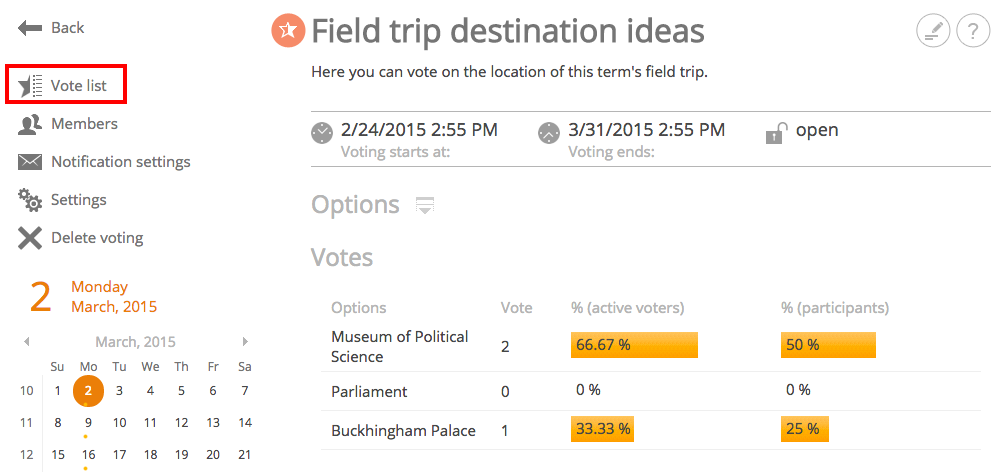Click the Delete voting X icon
1002x472 pixels.
29,238
